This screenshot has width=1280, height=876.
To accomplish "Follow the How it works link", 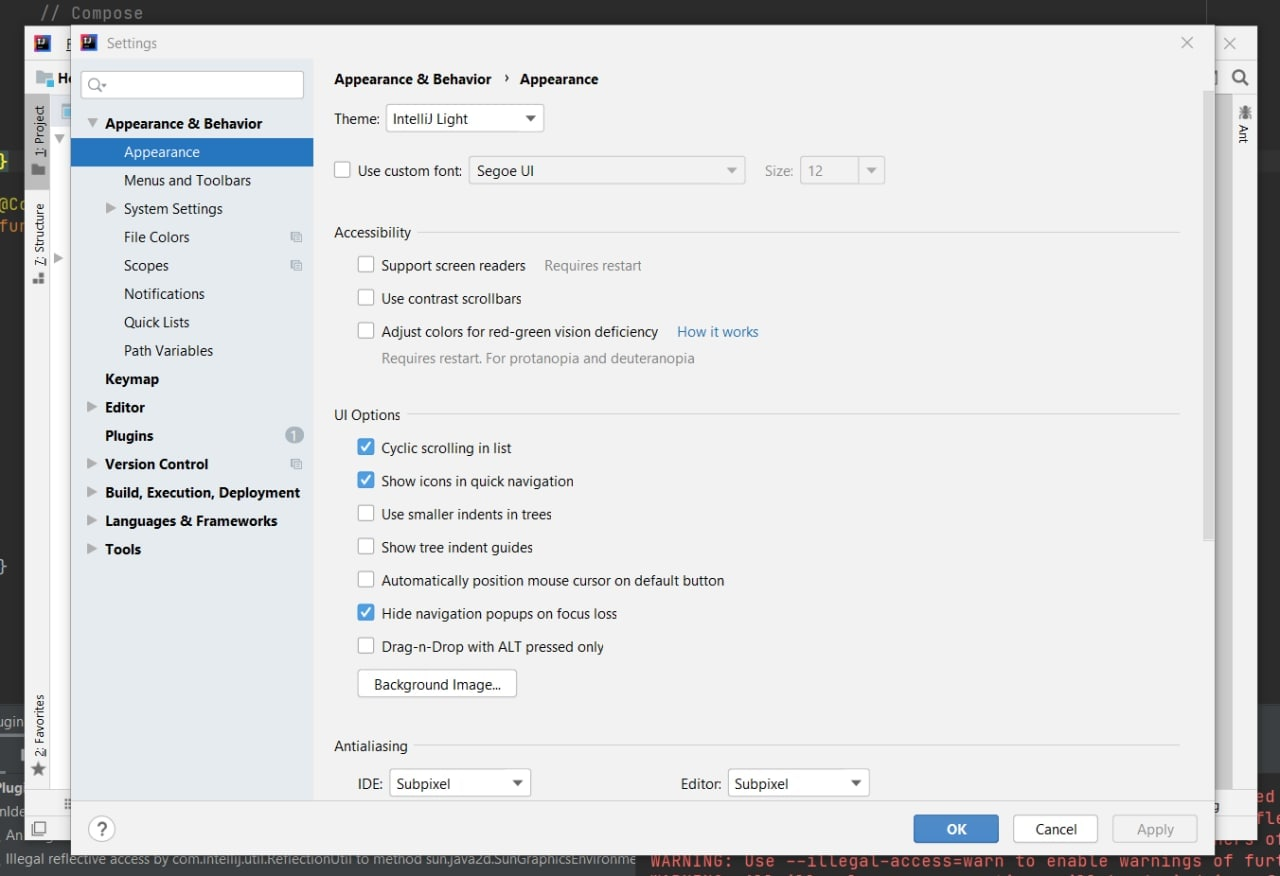I will [x=717, y=331].
